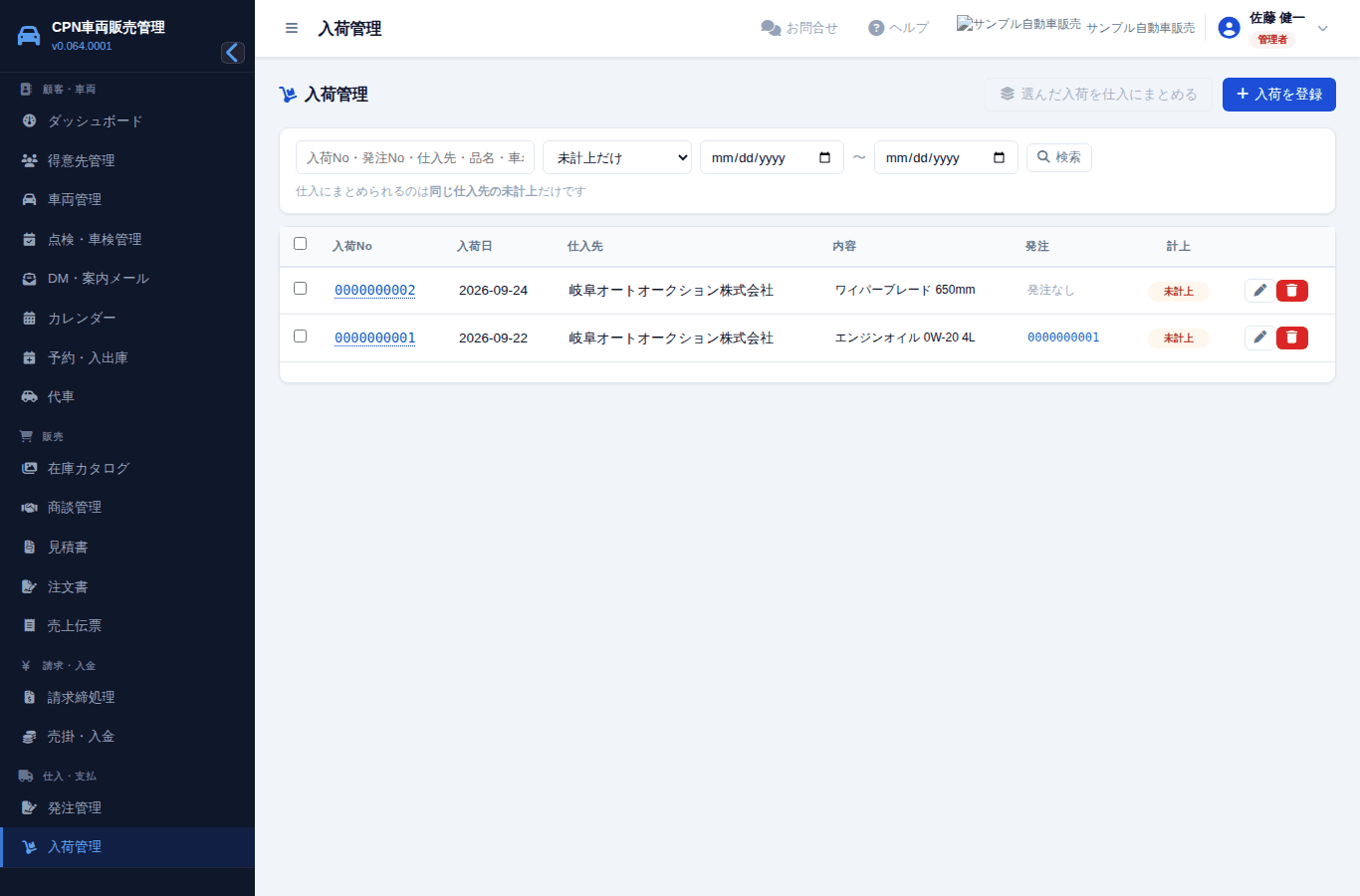The width and height of the screenshot is (1360, 896).
Task: Click the 検索 search button
Action: click(1059, 157)
